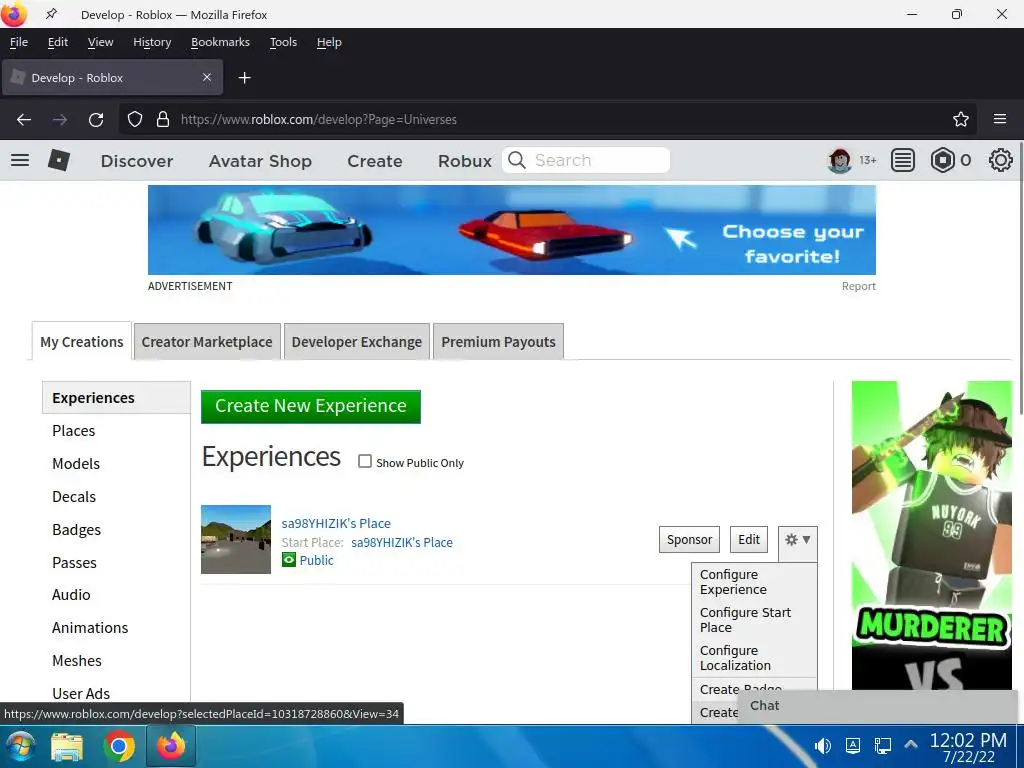Screen dimensions: 1024x768
Task: Click the green Public eye icon
Action: pyautogui.click(x=289, y=560)
